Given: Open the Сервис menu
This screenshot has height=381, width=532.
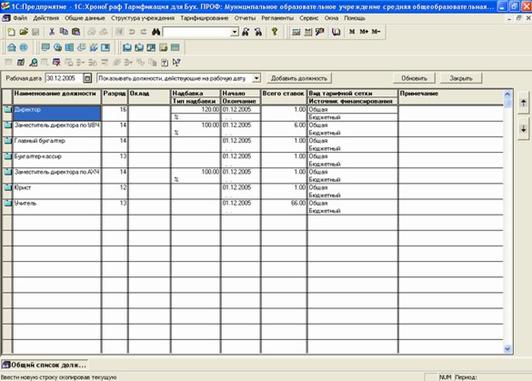Looking at the screenshot, I should (309, 18).
